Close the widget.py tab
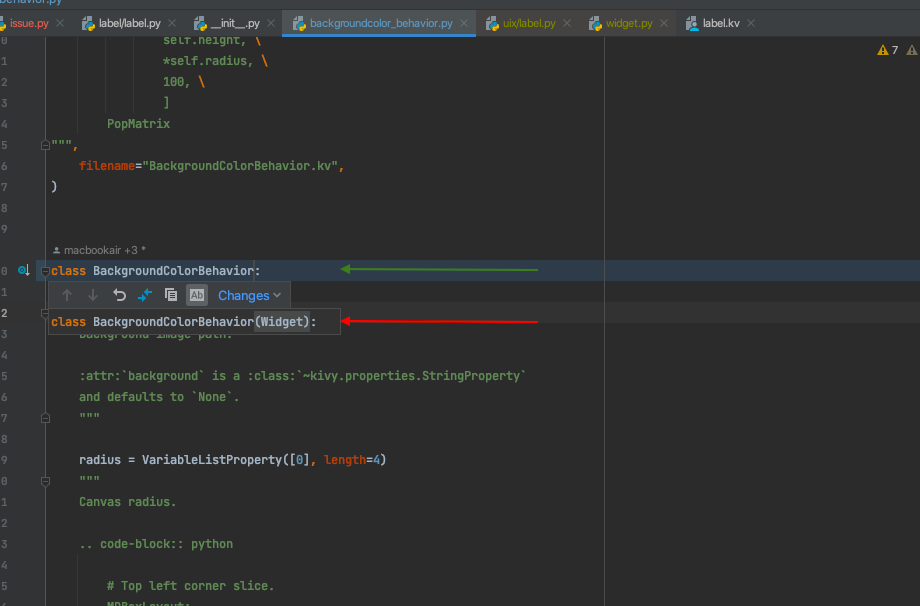This screenshot has width=920, height=606. pos(664,23)
